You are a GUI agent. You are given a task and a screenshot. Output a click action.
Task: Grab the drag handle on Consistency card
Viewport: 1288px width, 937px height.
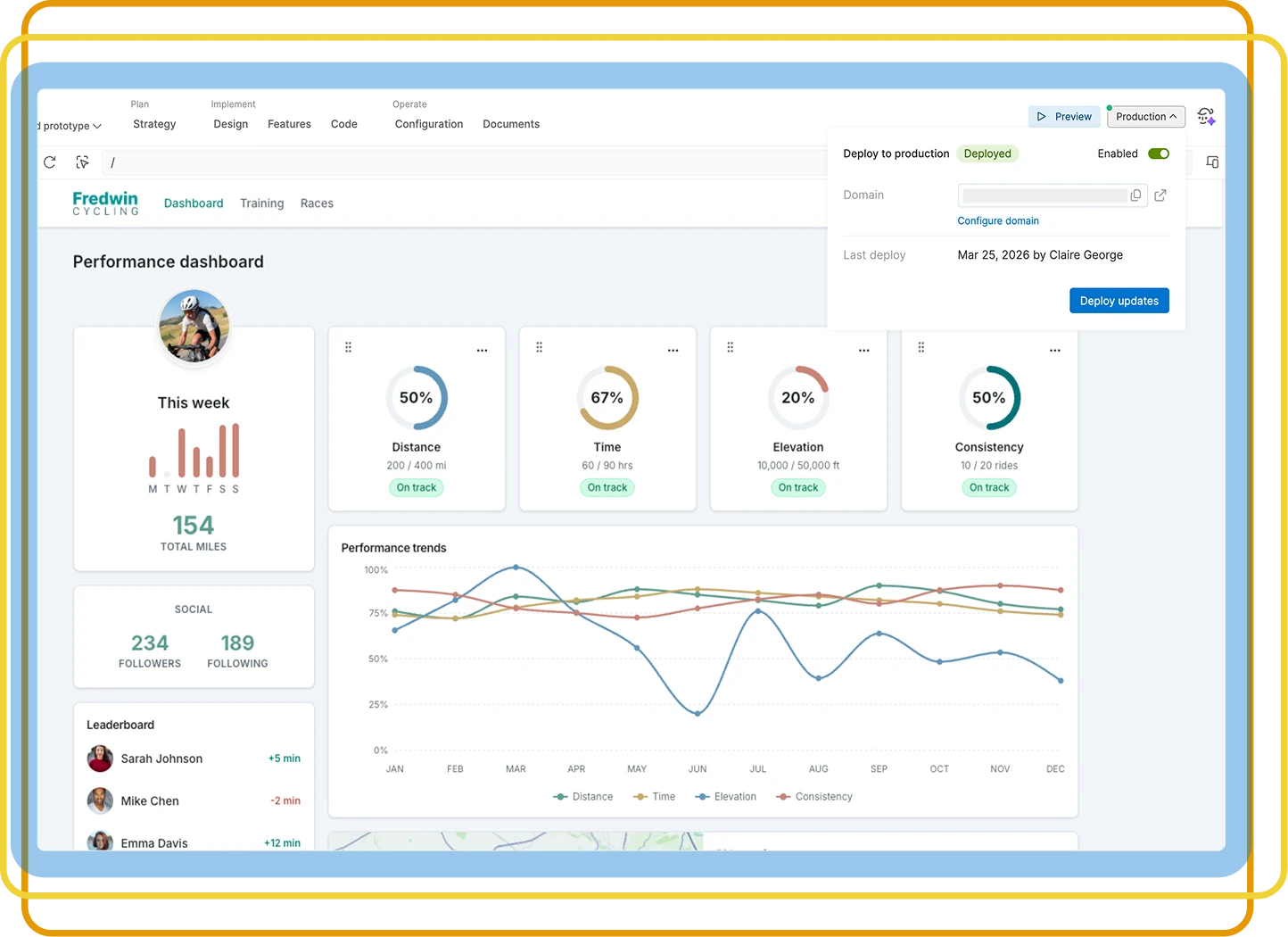[921, 347]
